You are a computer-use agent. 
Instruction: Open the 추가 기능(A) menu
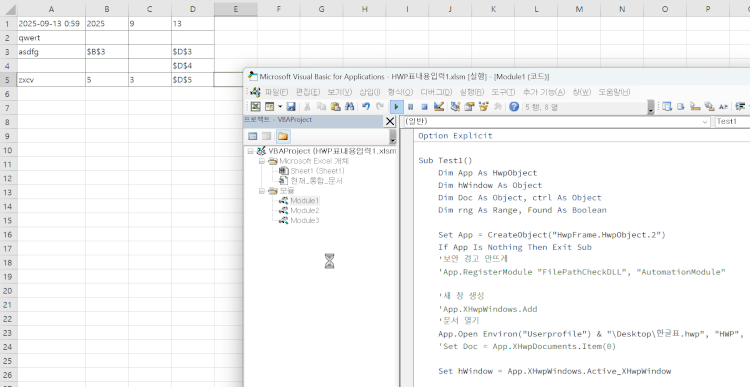[543, 92]
